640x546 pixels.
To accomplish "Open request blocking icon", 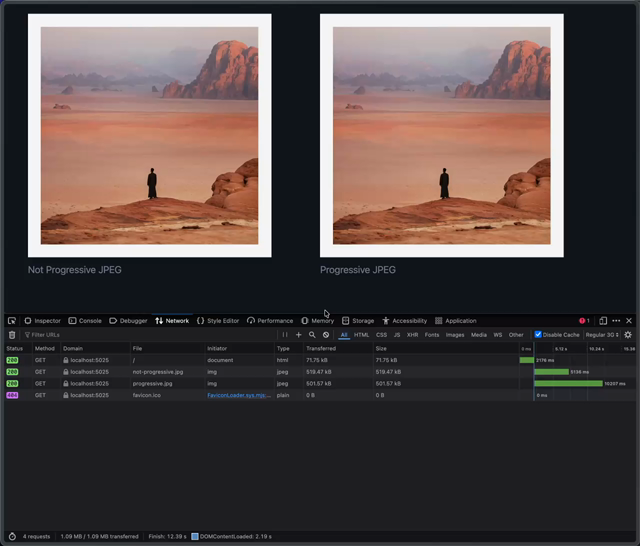I will [x=326, y=335].
